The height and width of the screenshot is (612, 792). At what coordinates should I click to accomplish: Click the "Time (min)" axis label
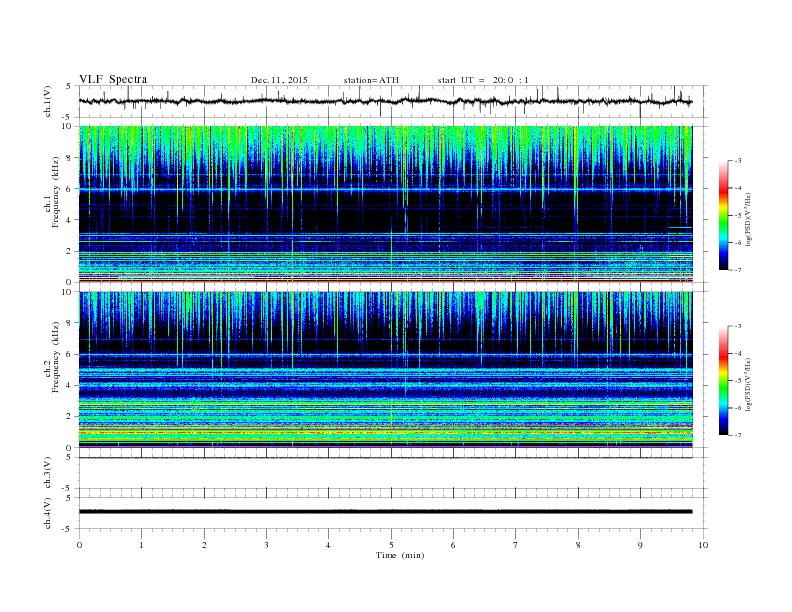pos(400,555)
